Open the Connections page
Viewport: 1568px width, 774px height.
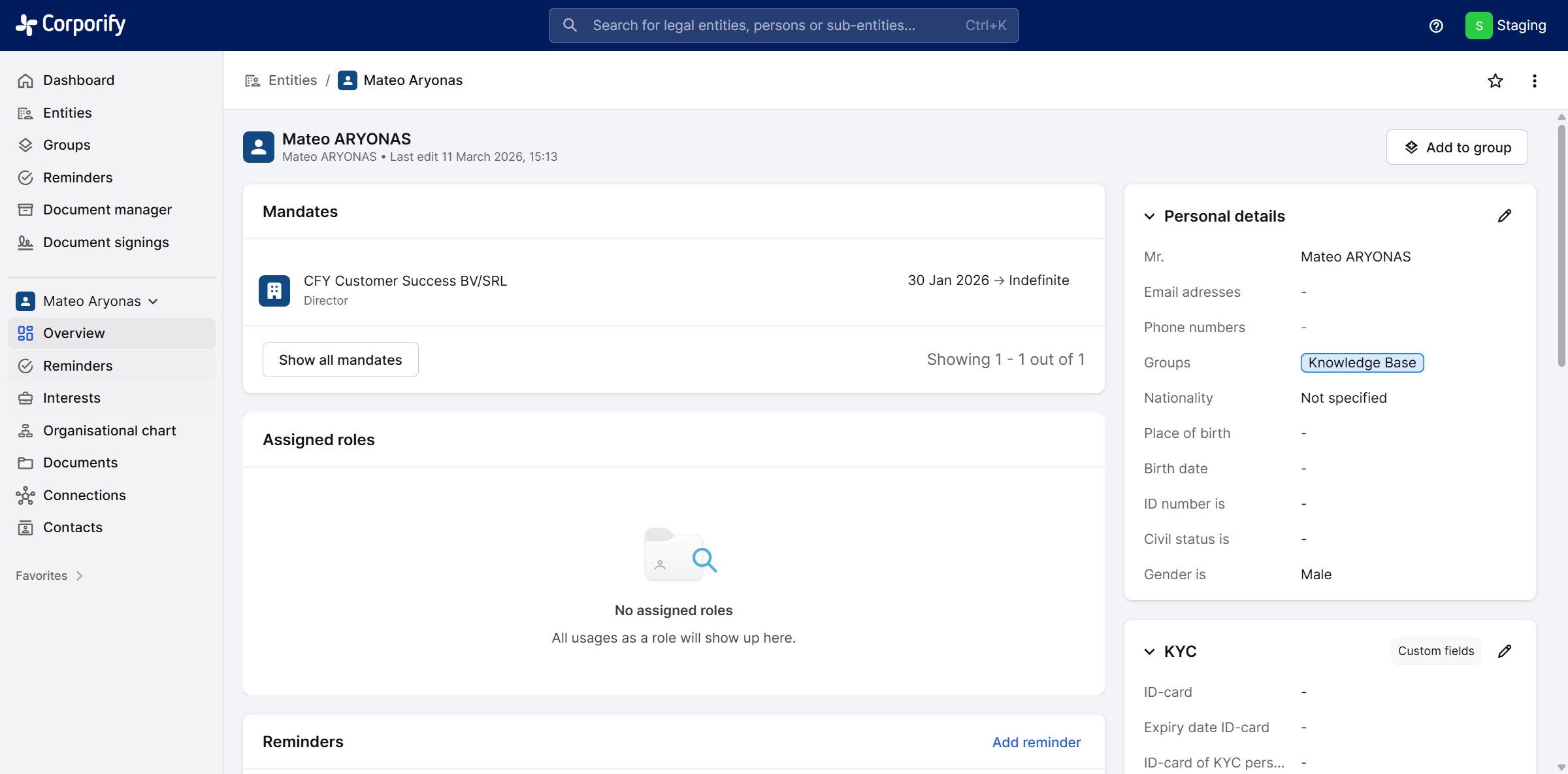[x=84, y=496]
